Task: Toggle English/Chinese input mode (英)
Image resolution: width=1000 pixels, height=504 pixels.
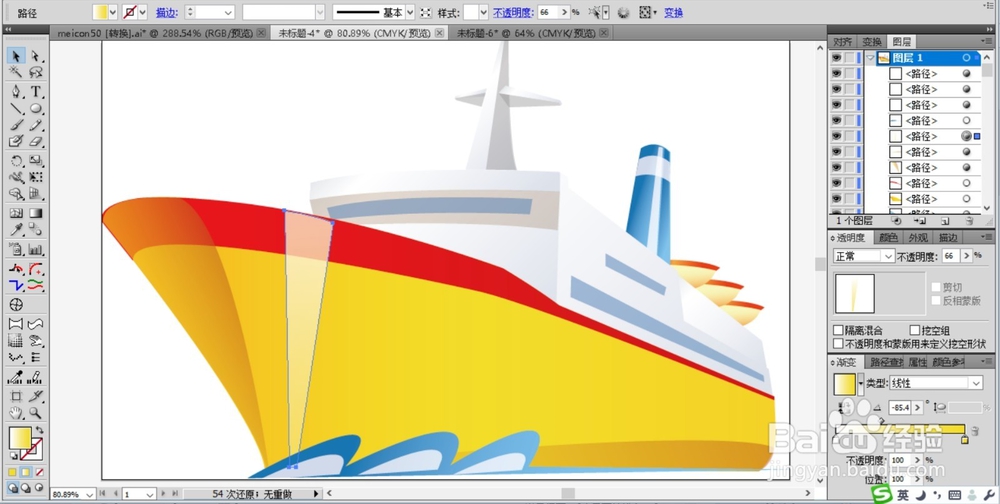Action: click(x=903, y=495)
